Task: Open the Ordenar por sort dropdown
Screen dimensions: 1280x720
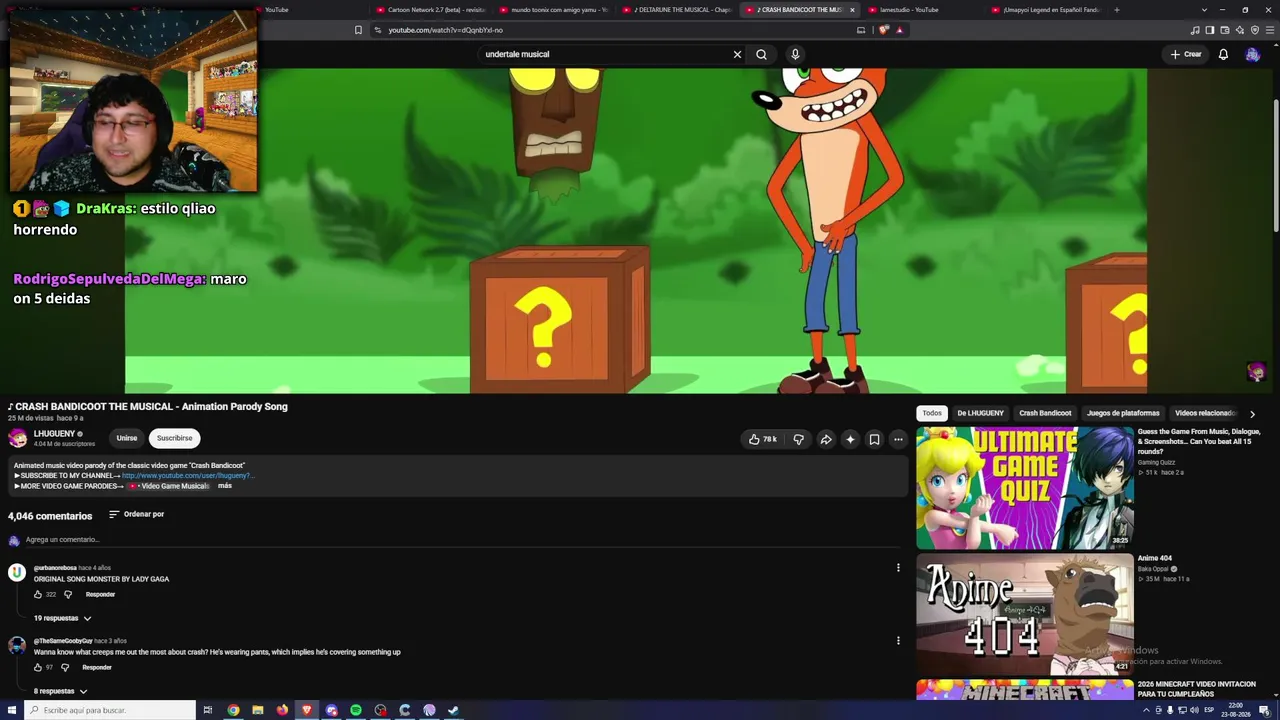Action: pyautogui.click(x=136, y=514)
